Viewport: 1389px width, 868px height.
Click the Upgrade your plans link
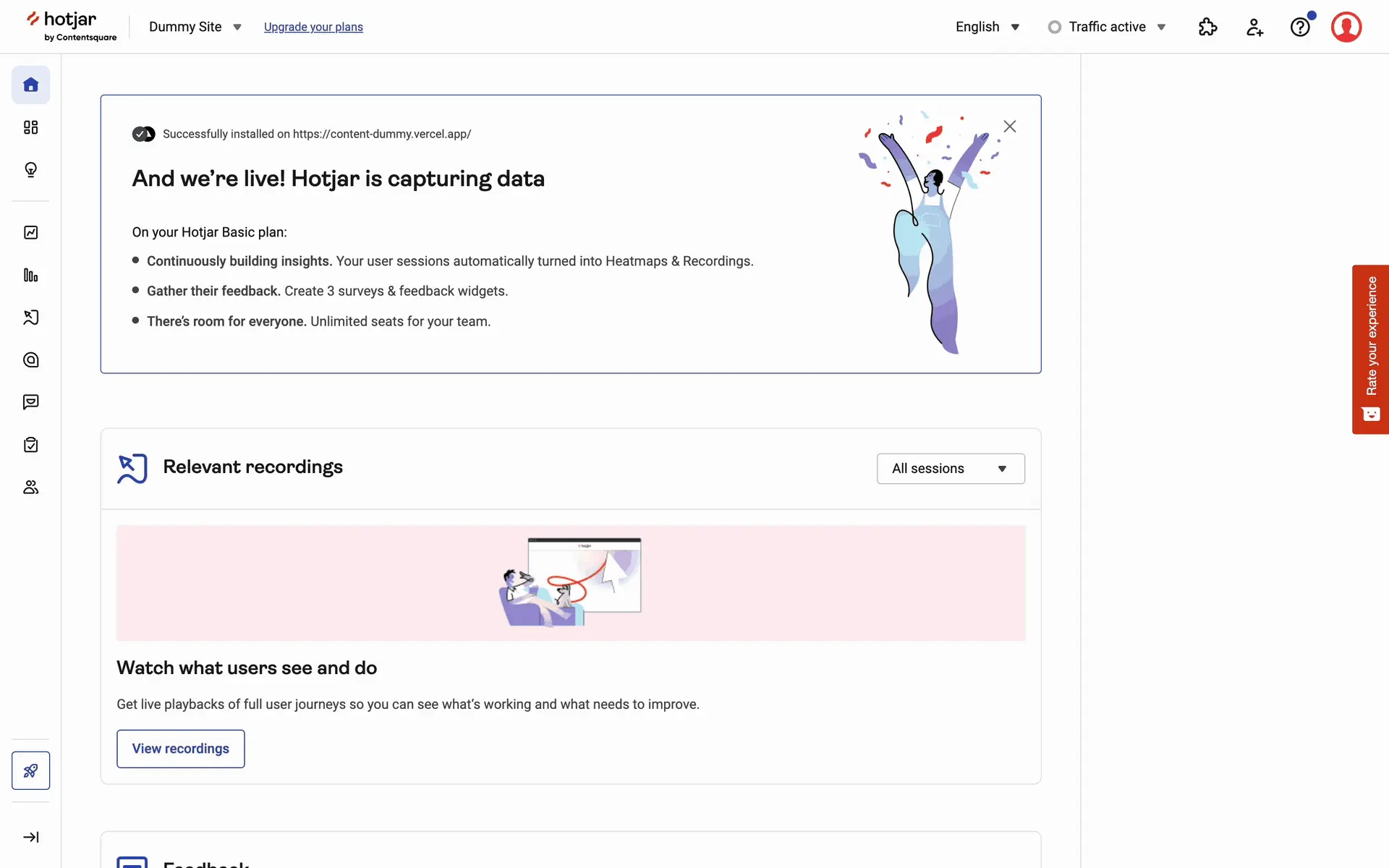pos(313,27)
